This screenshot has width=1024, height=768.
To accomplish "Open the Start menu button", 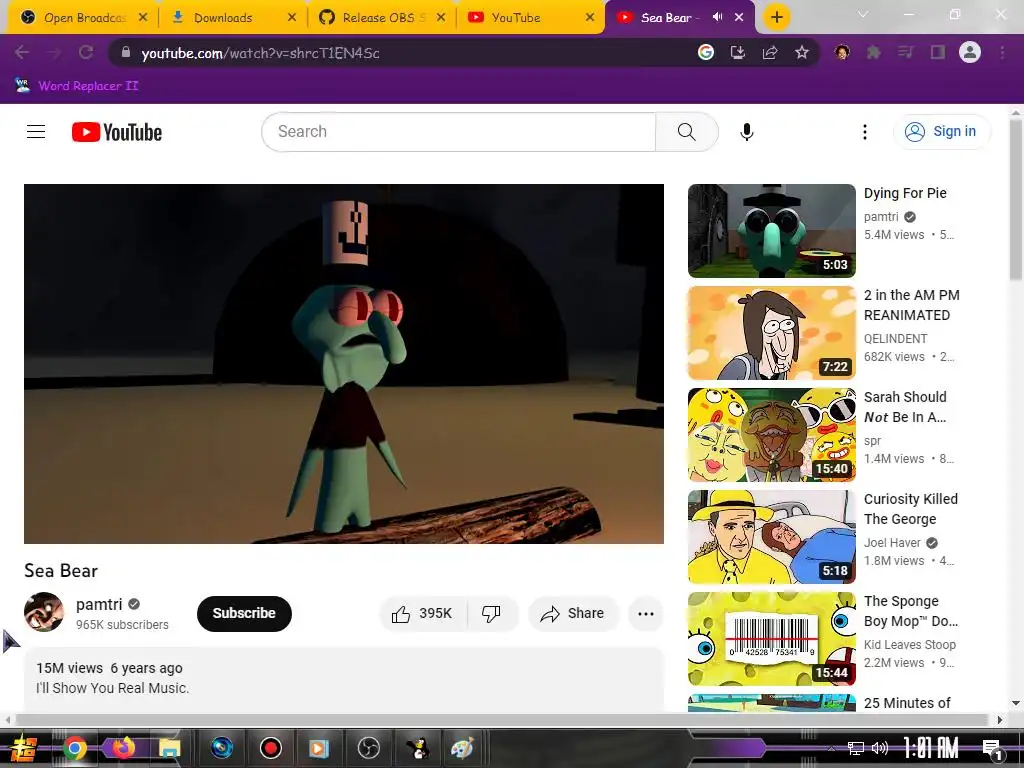I will point(24,748).
